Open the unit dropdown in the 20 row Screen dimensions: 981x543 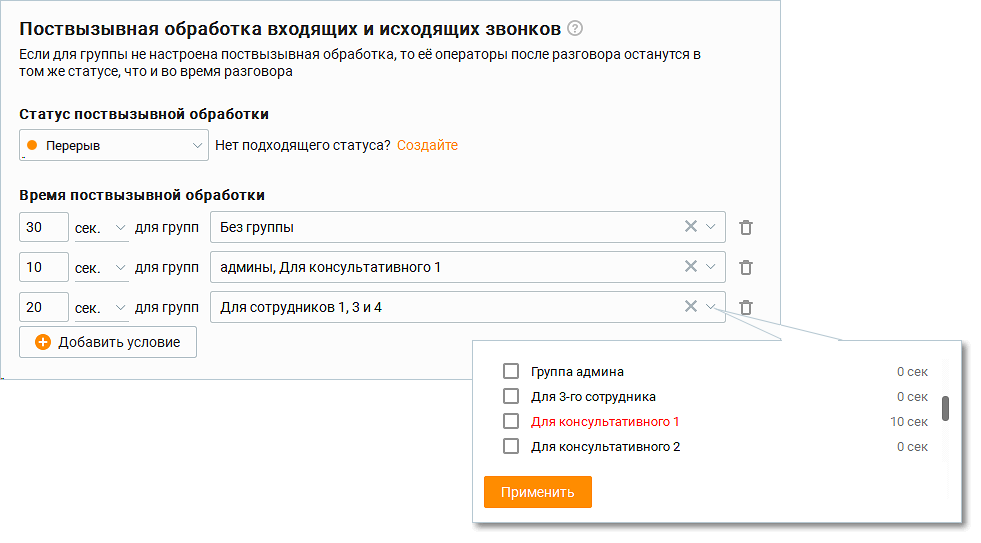coord(101,308)
